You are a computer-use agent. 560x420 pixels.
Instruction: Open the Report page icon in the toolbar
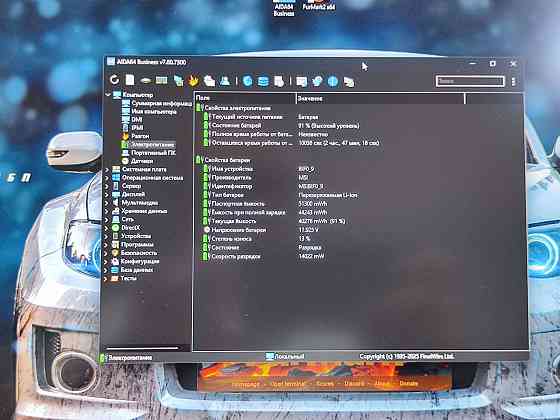click(x=130, y=80)
